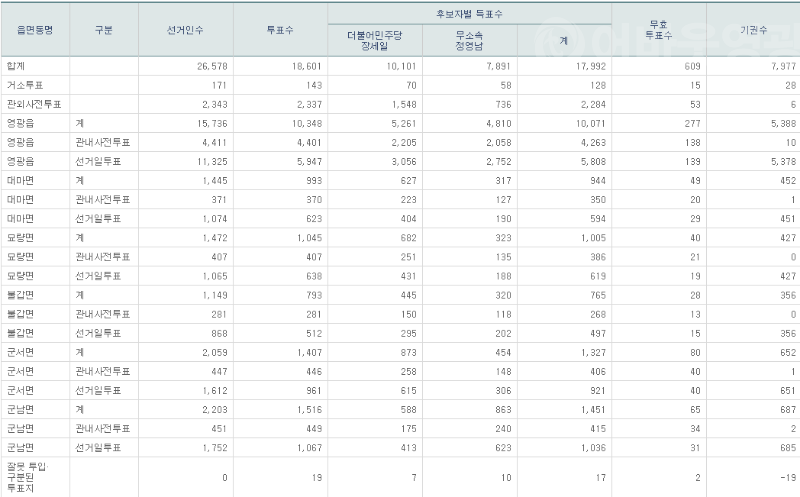Viewport: 800px width, 497px height.
Task: Select the 거소투표 row label
Action: point(24,86)
